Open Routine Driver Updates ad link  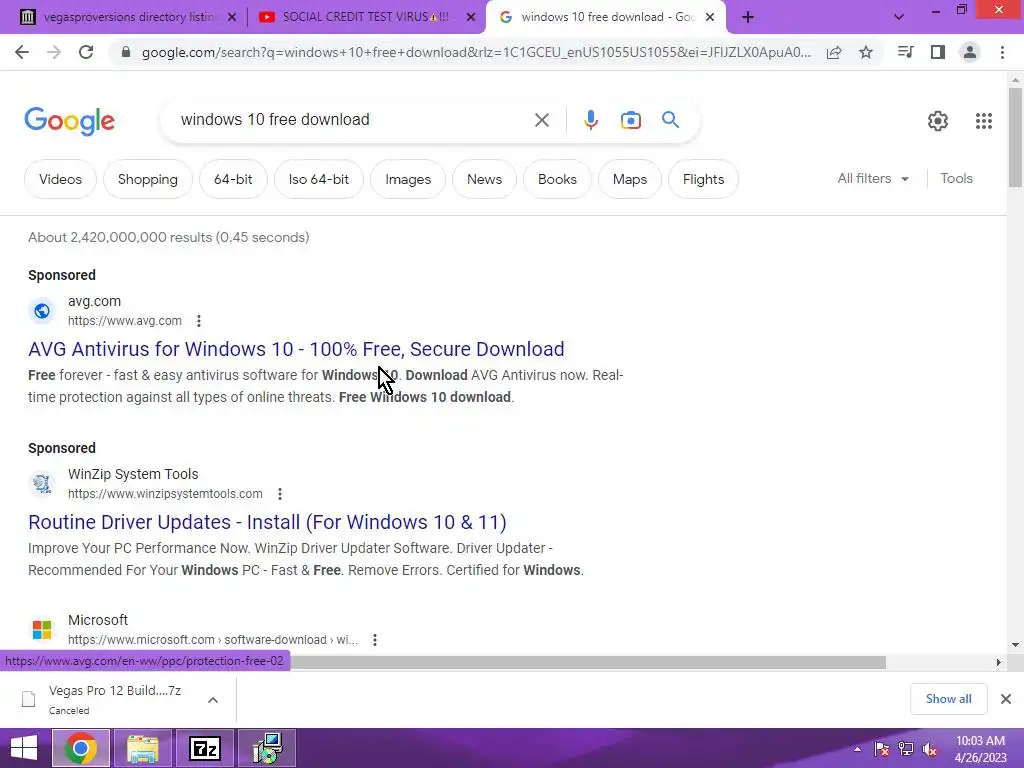[x=267, y=522]
